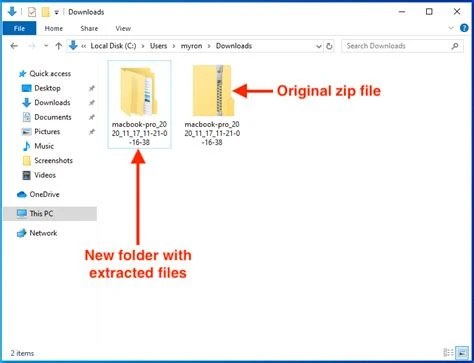Show hidden path with double chevron
This screenshot has height=363, width=474.
pos(83,46)
